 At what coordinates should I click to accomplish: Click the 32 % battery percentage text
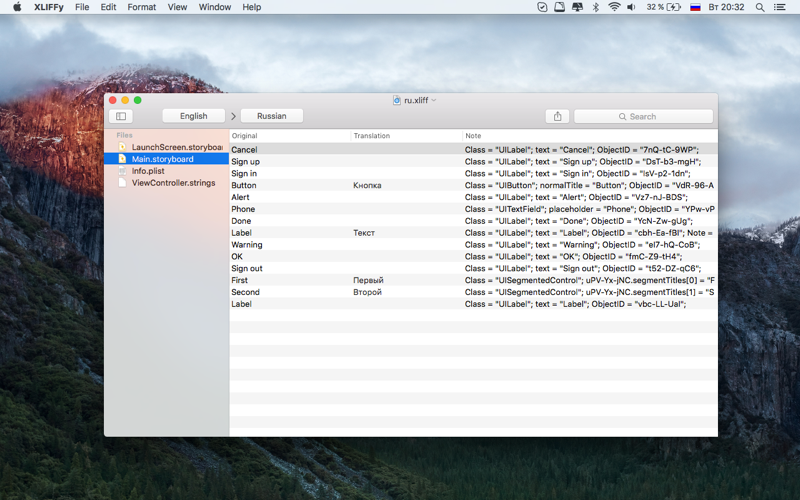[655, 7]
